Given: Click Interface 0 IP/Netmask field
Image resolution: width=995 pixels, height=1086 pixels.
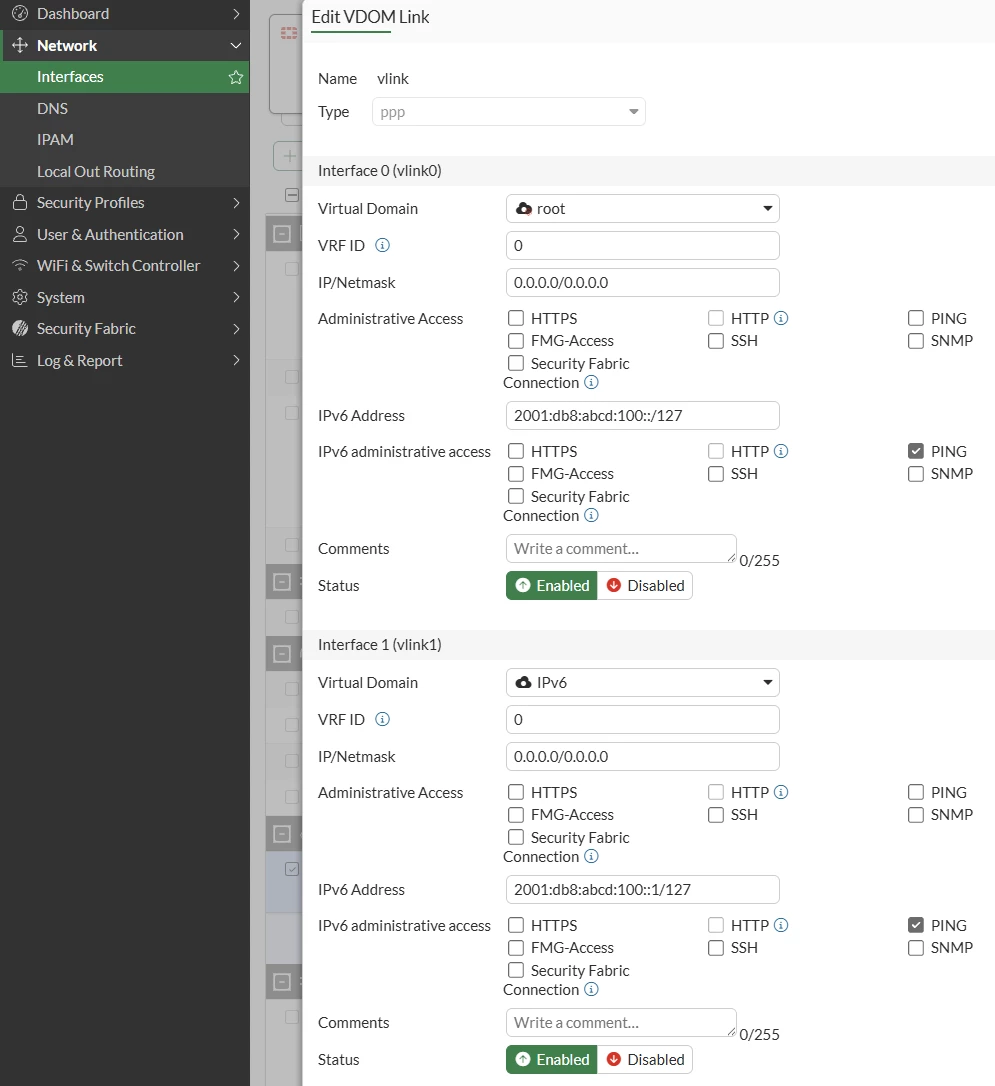Looking at the screenshot, I should pos(643,283).
